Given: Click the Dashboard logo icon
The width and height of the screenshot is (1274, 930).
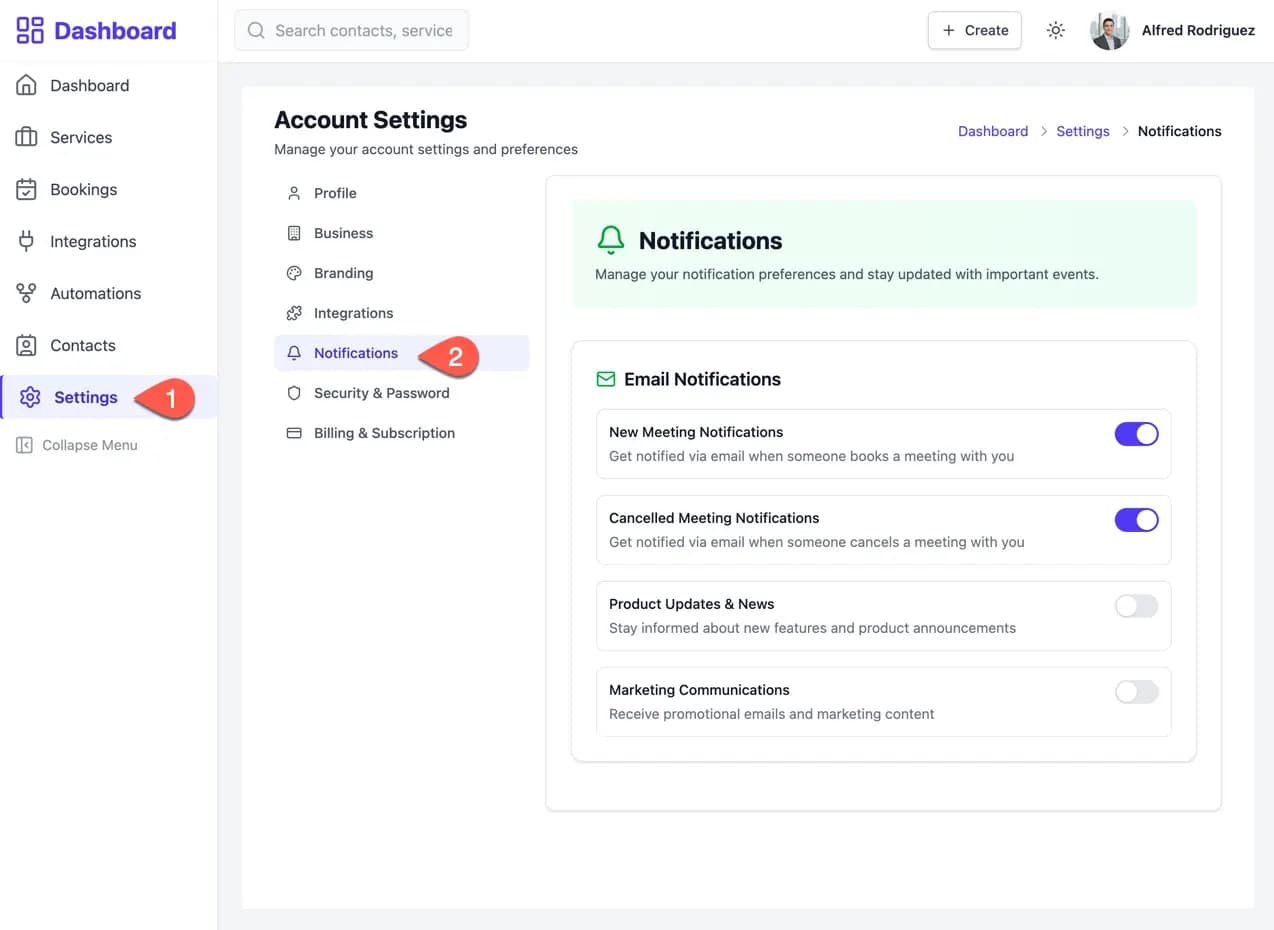Looking at the screenshot, I should click(x=30, y=30).
